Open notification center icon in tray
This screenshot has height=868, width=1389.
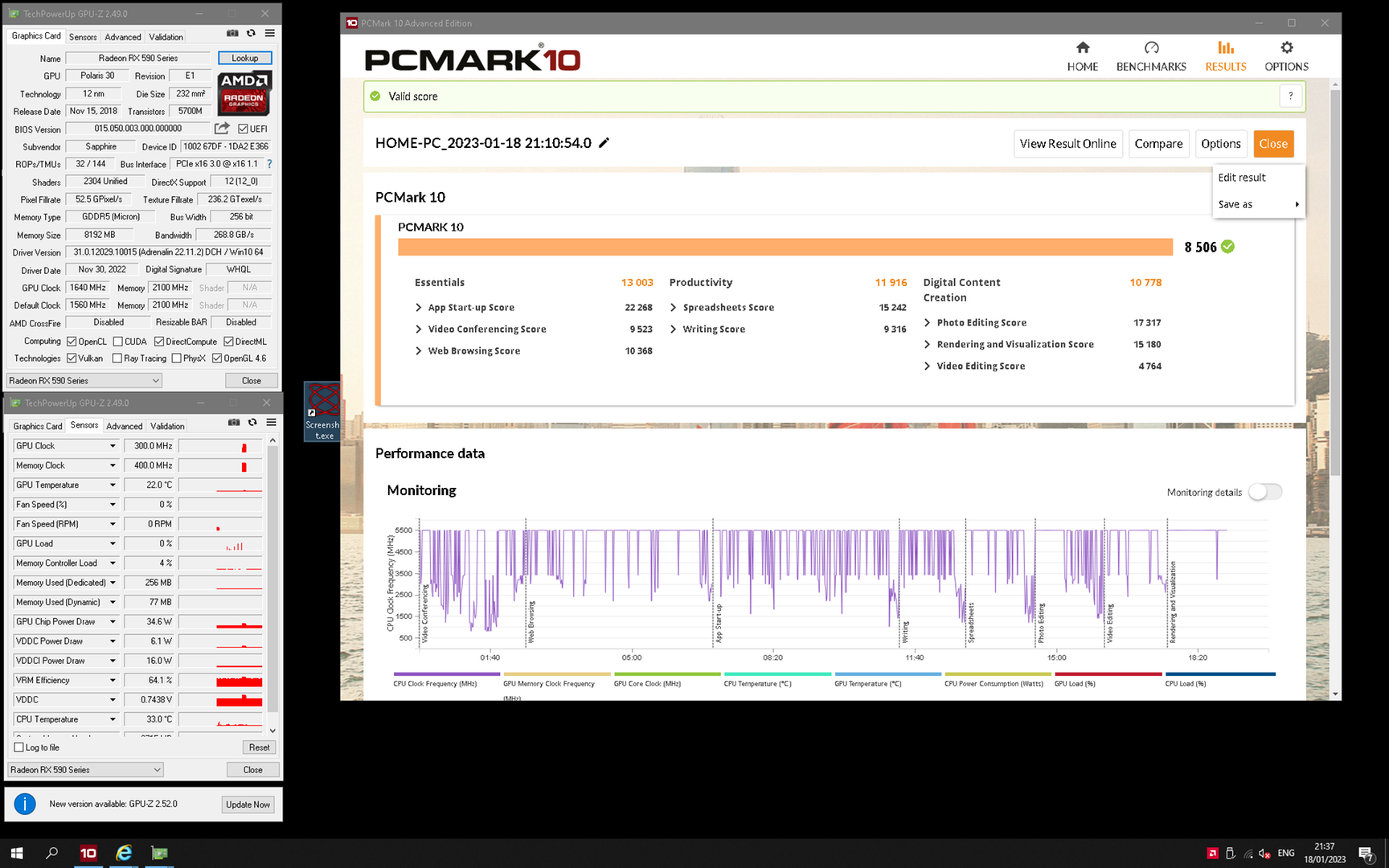1366,853
